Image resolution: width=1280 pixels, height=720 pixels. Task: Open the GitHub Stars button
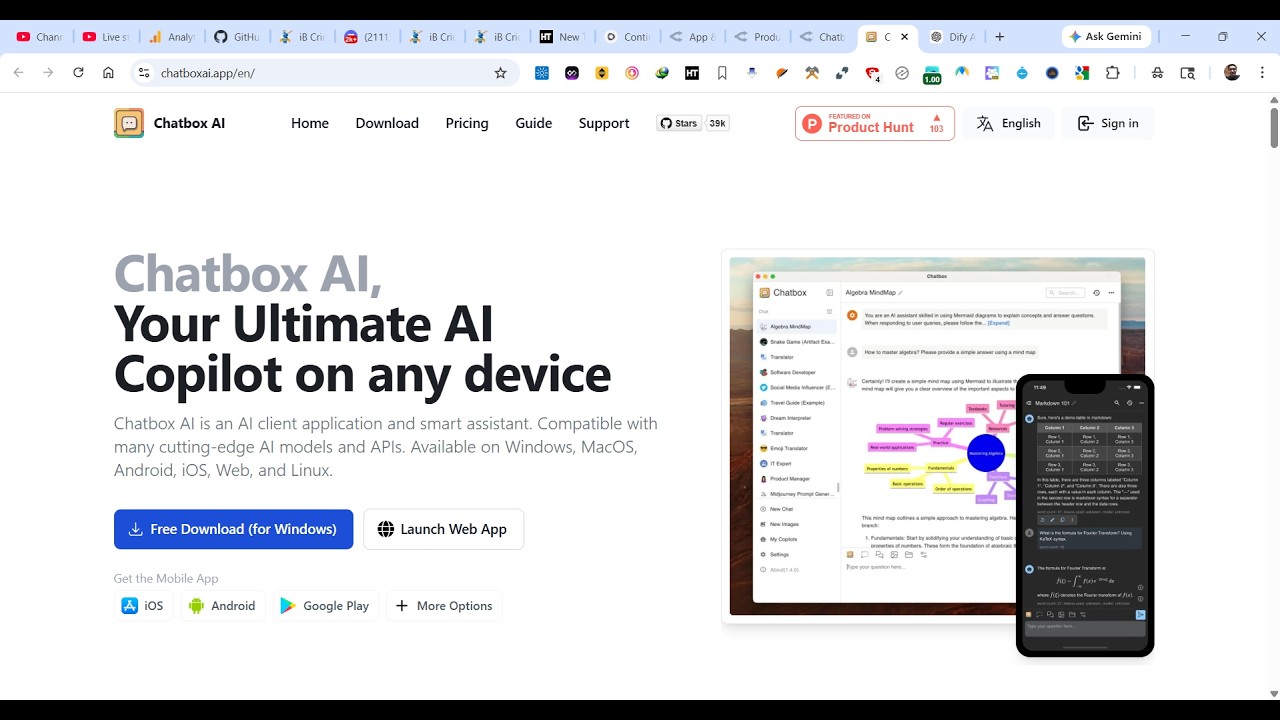[x=678, y=123]
